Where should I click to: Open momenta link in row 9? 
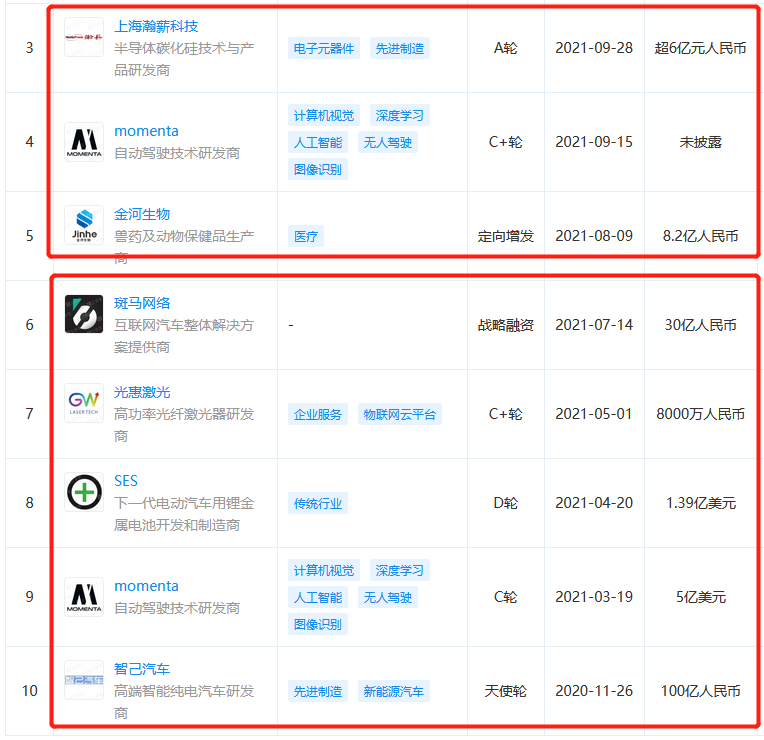[x=146, y=586]
